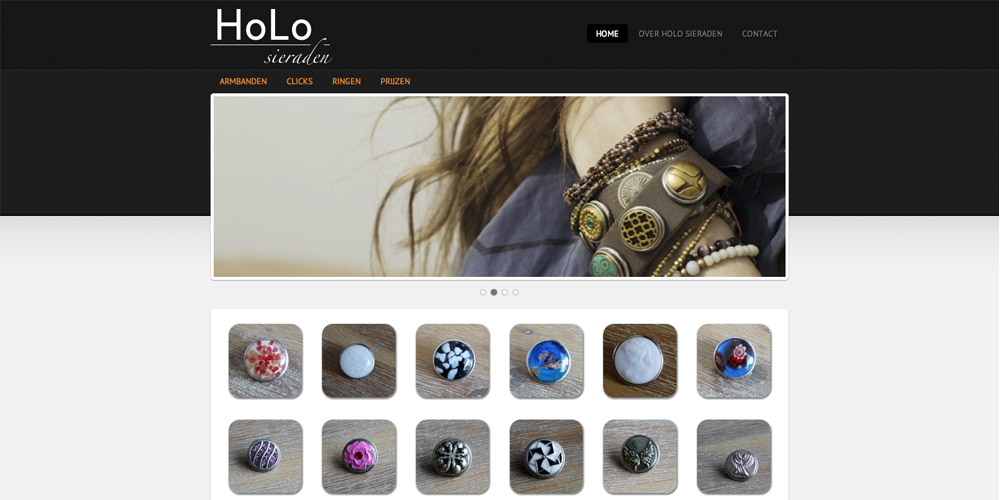View the pink flower click button
The height and width of the screenshot is (500, 1000).
point(359,457)
